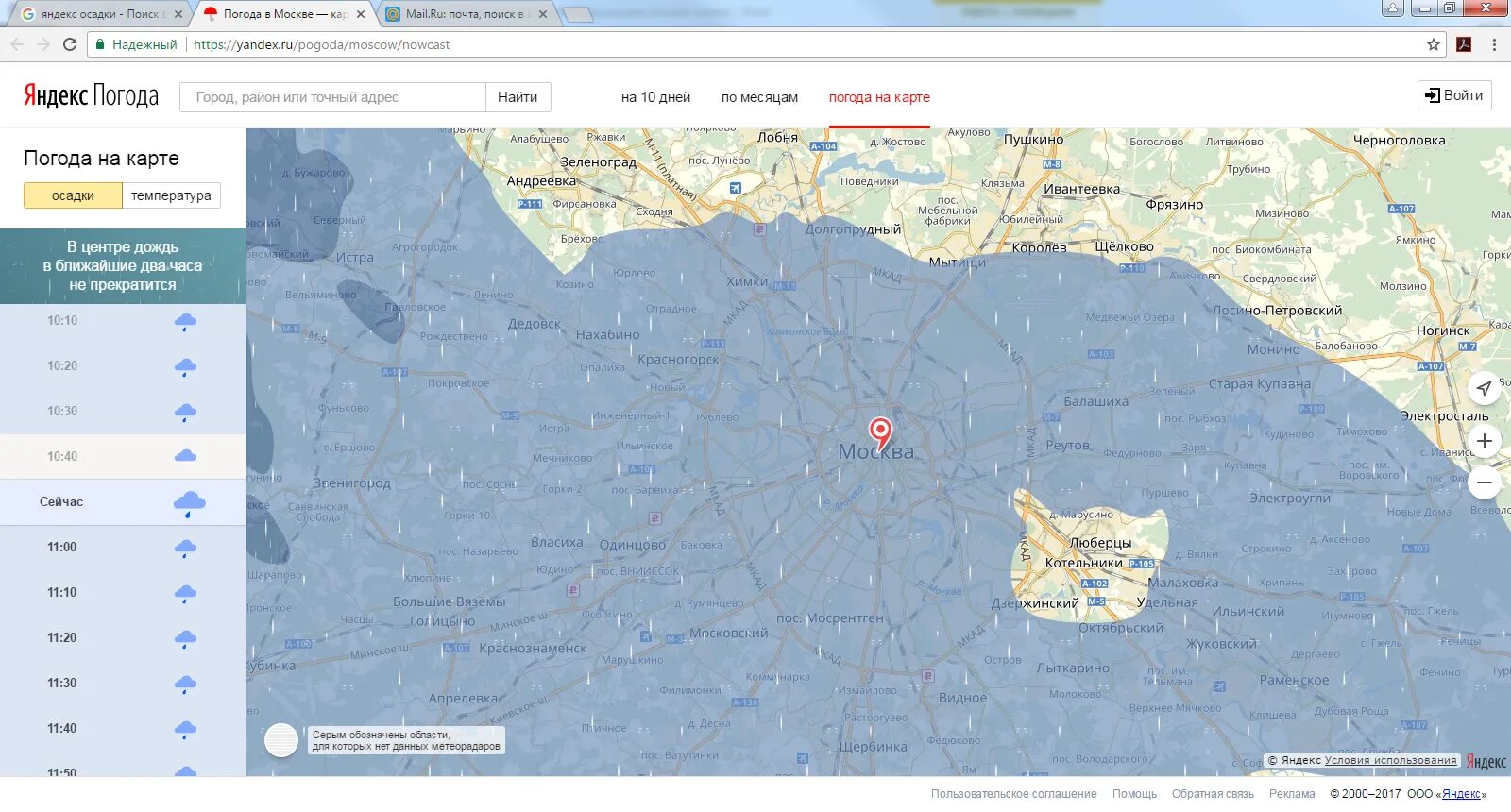The width and height of the screenshot is (1511, 812).
Task: Click the PDF extension icon in toolbar
Action: 1464,44
